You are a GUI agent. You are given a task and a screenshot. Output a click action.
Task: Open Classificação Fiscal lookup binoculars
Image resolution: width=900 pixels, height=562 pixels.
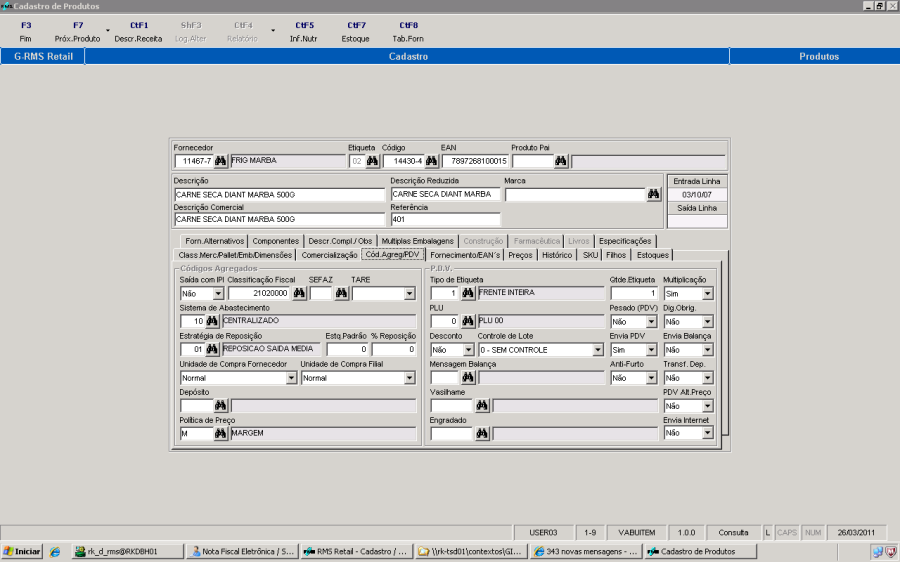point(299,294)
